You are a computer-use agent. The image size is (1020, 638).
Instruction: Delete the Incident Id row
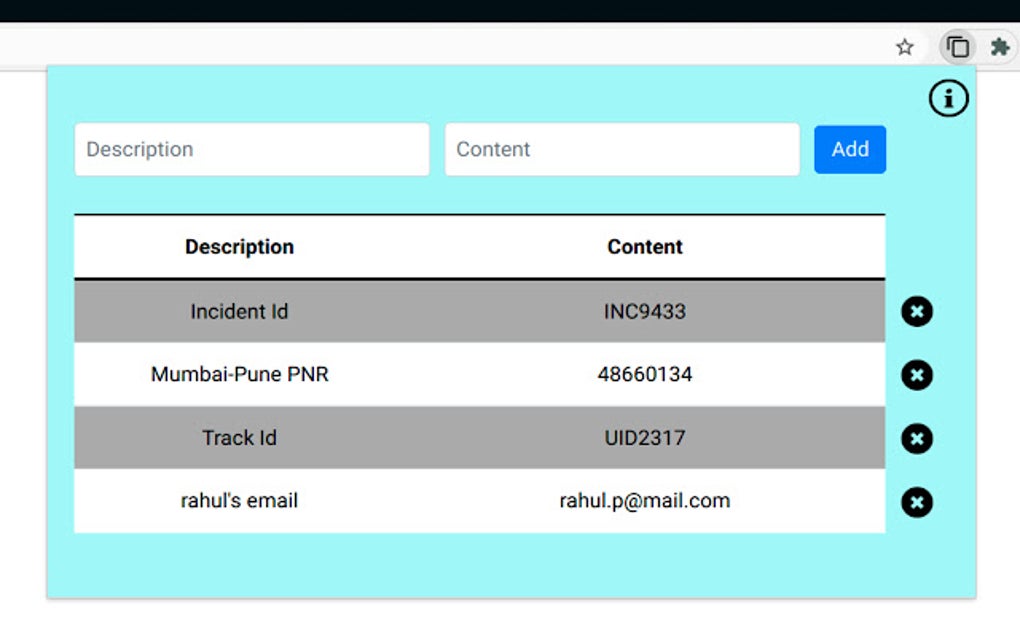pos(916,312)
